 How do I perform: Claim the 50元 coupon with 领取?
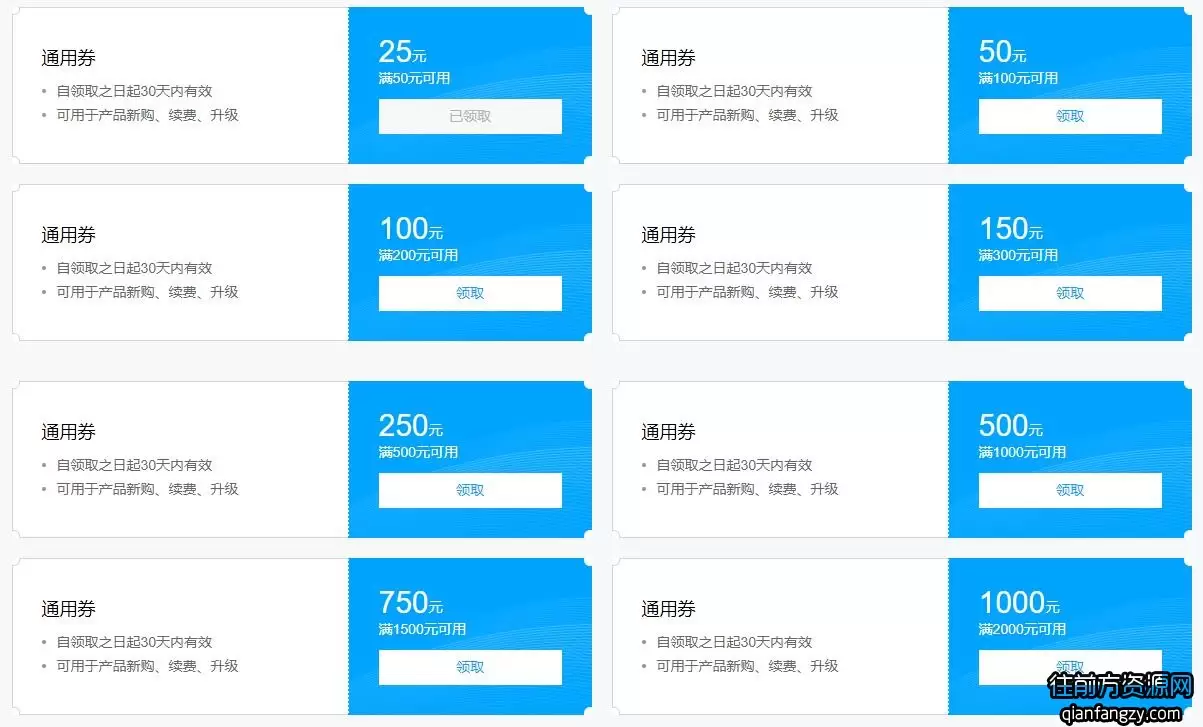click(1070, 116)
